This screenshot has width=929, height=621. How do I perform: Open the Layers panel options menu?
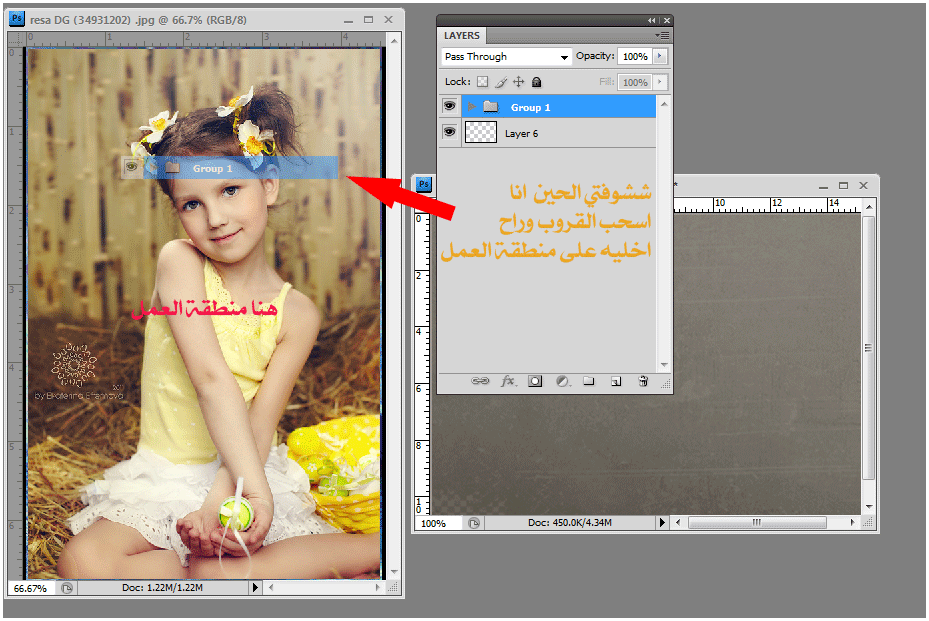pyautogui.click(x=661, y=35)
